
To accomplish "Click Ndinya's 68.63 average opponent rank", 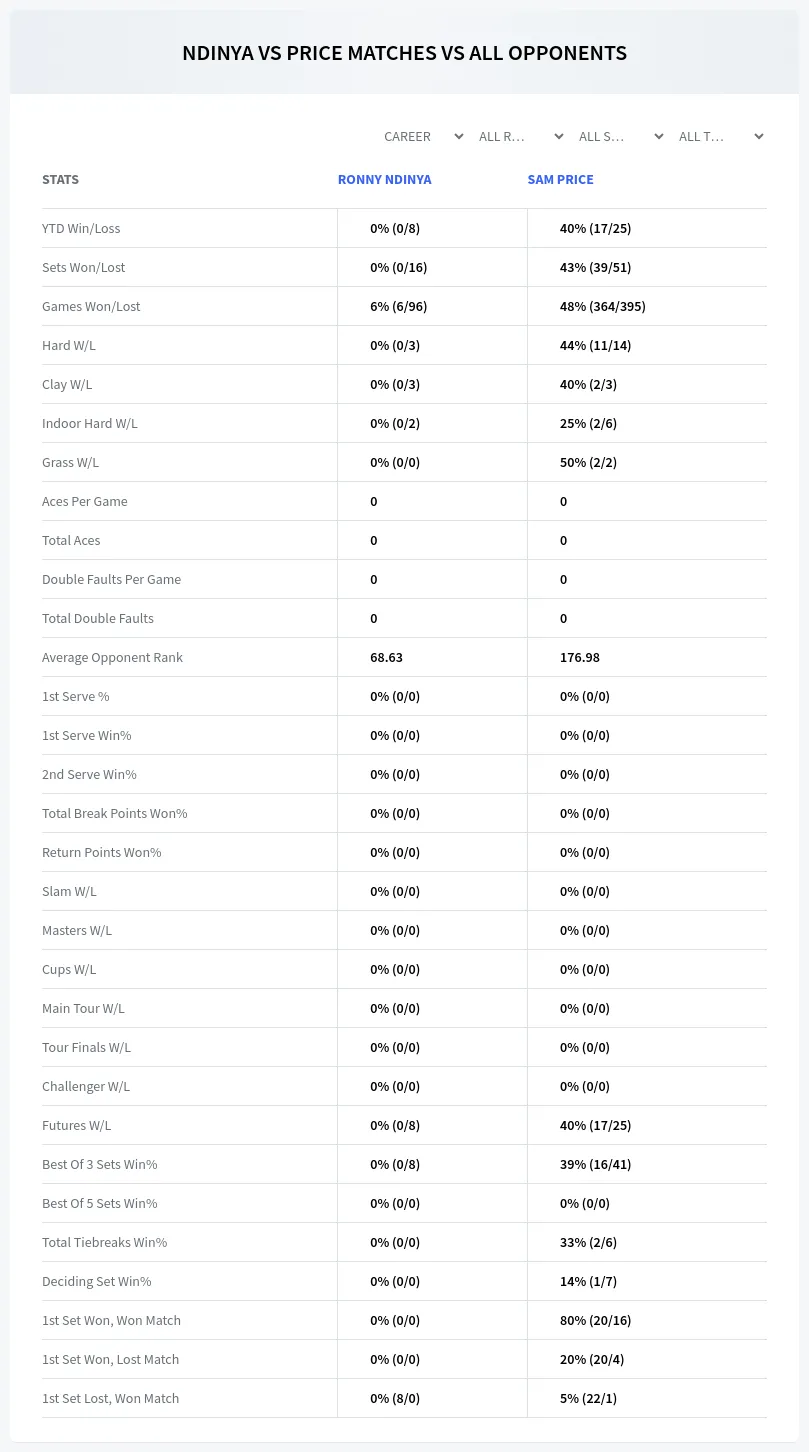I will pyautogui.click(x=386, y=657).
